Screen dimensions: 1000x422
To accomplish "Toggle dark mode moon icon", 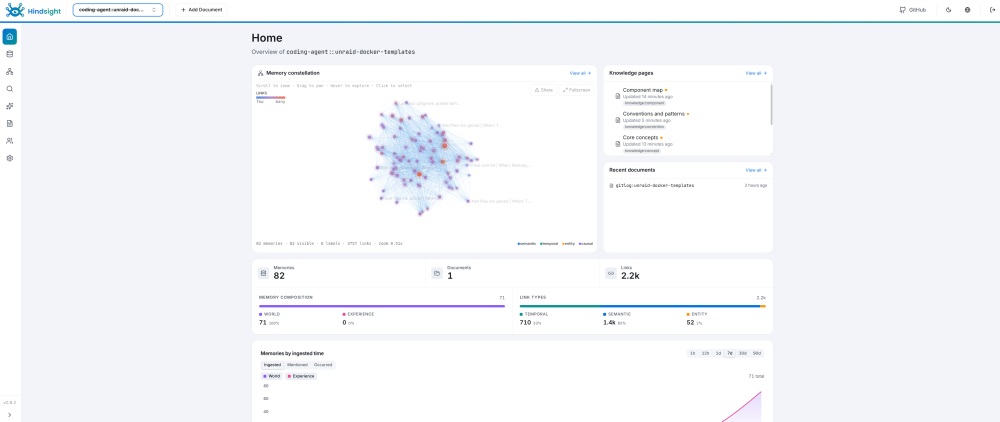I will click(x=948, y=10).
